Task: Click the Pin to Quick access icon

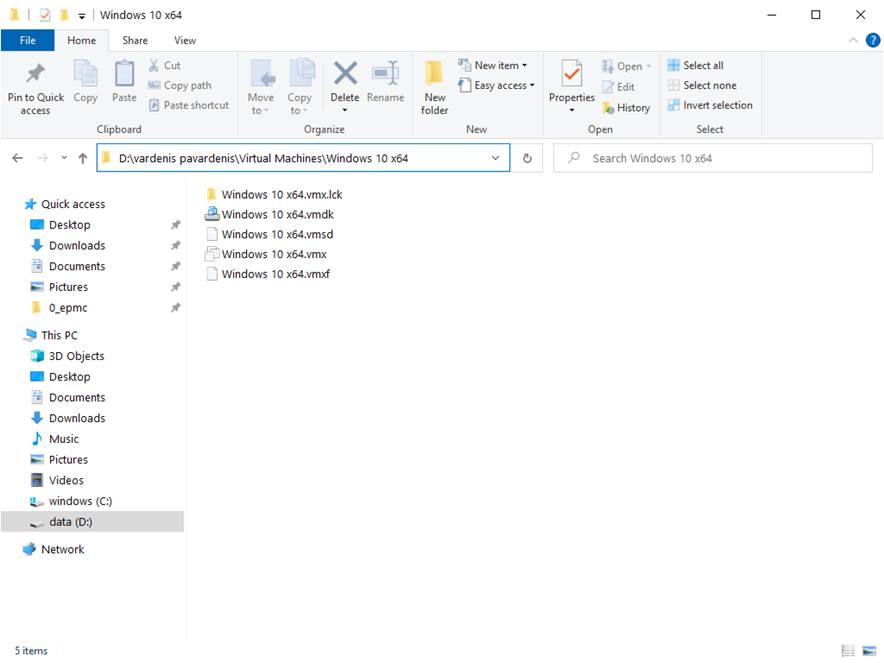Action: [x=35, y=74]
